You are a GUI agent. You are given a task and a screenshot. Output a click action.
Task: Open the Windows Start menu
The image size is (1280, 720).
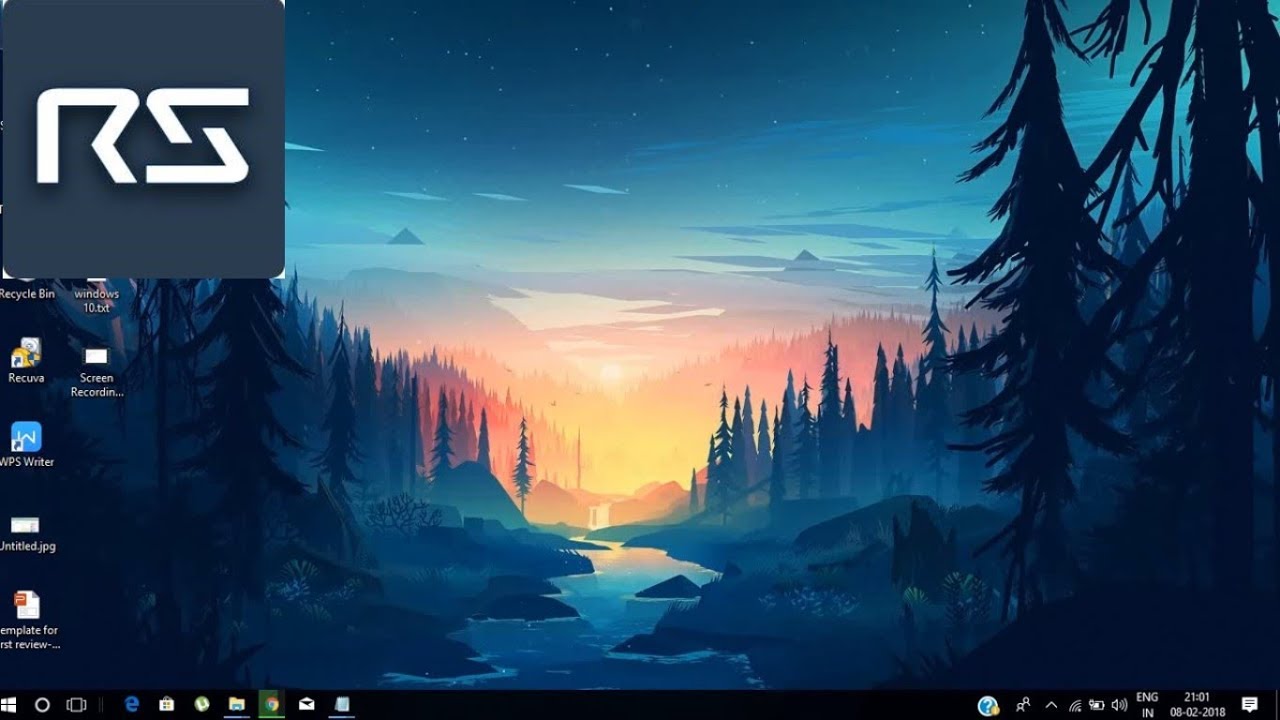[x=9, y=704]
